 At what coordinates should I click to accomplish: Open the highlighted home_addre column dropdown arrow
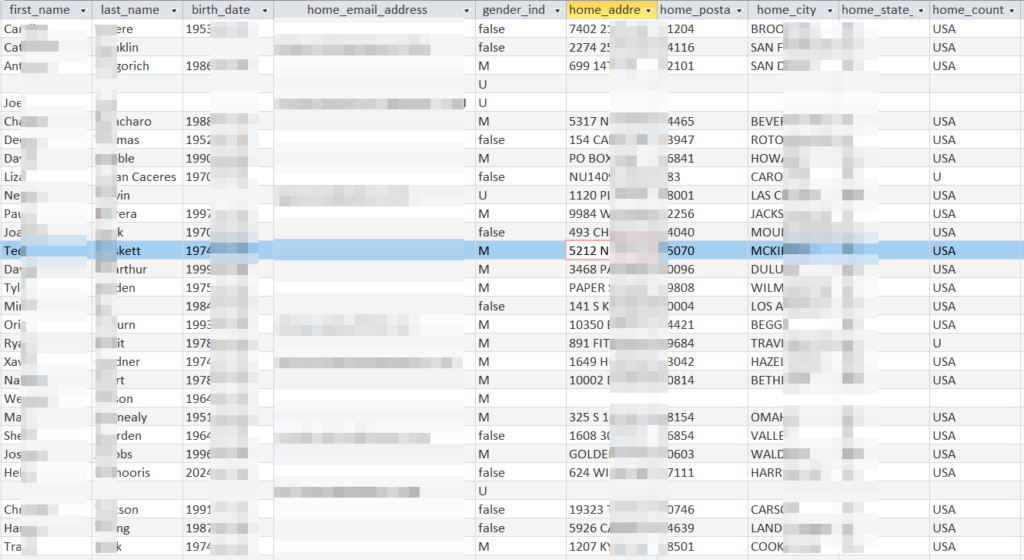[649, 10]
